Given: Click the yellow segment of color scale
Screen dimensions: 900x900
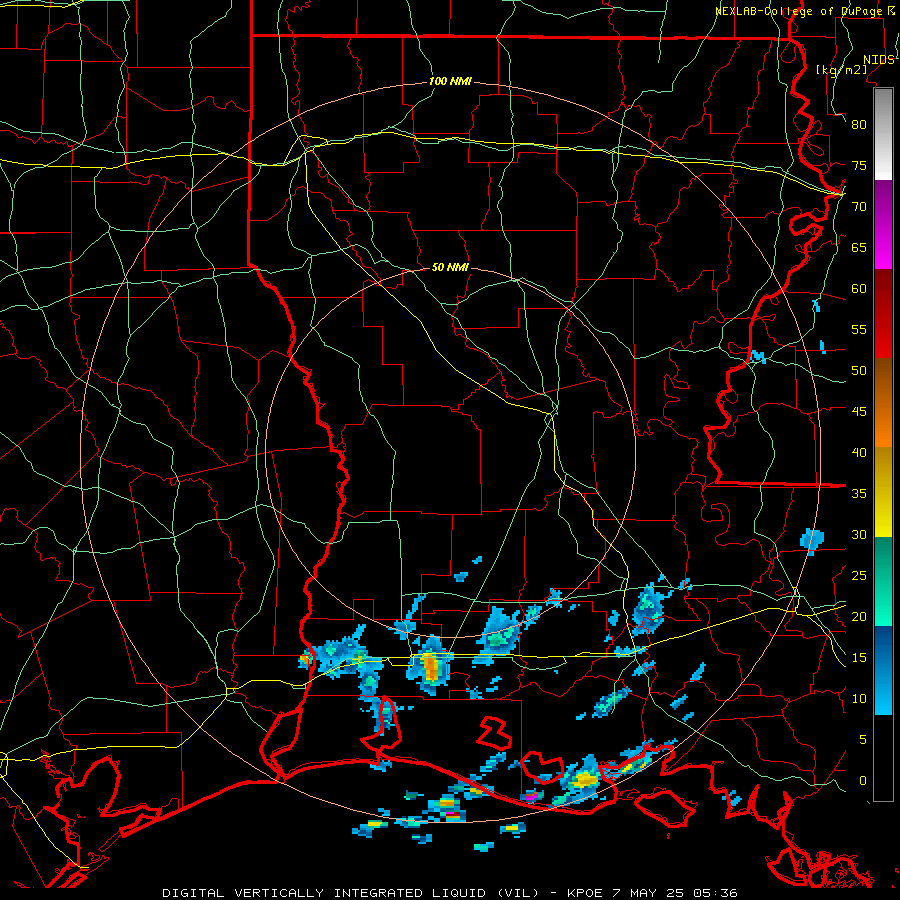Looking at the screenshot, I should coord(883,492).
